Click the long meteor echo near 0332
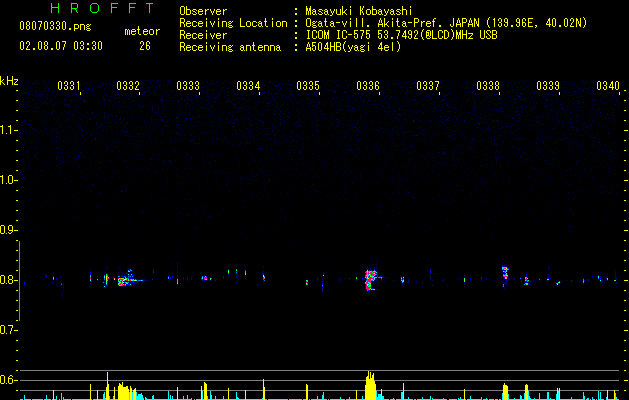Viewport: 629px width, 400px height. click(x=129, y=280)
